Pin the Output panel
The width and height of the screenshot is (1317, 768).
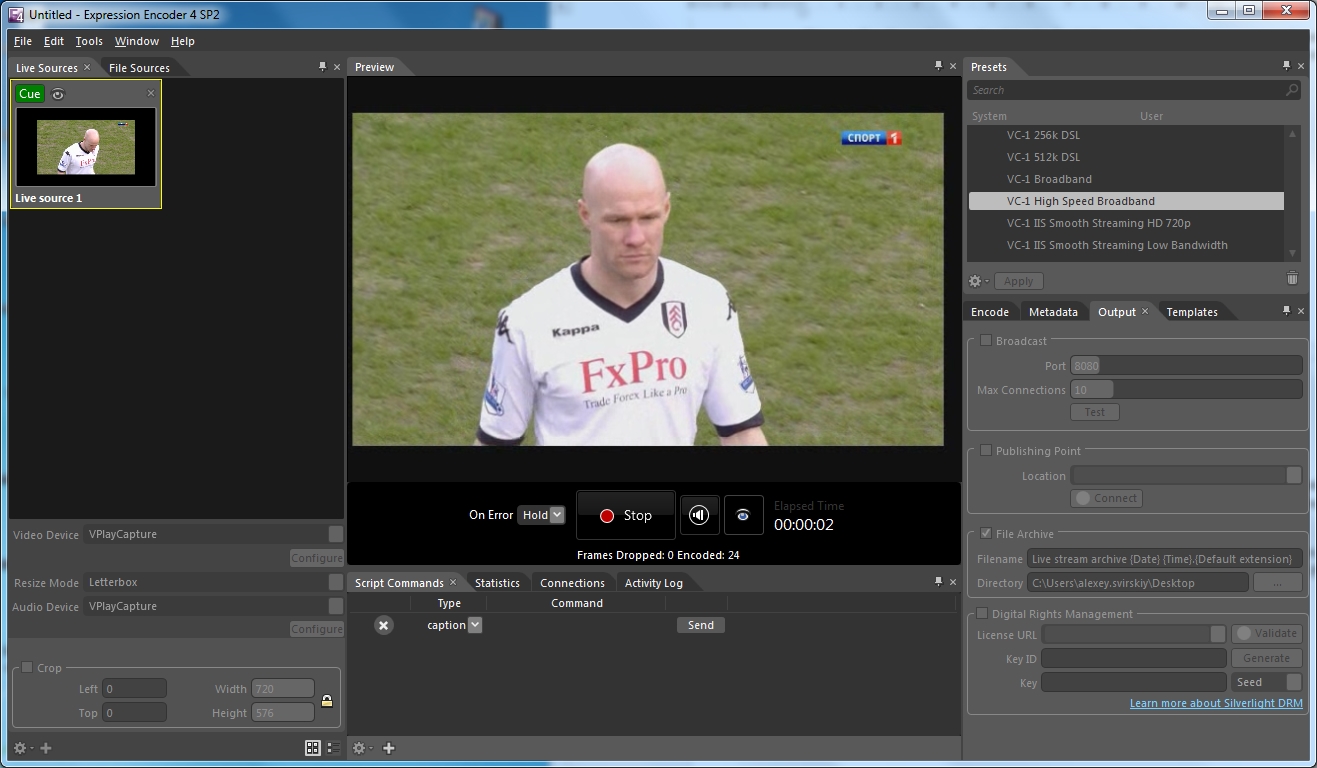(1286, 311)
